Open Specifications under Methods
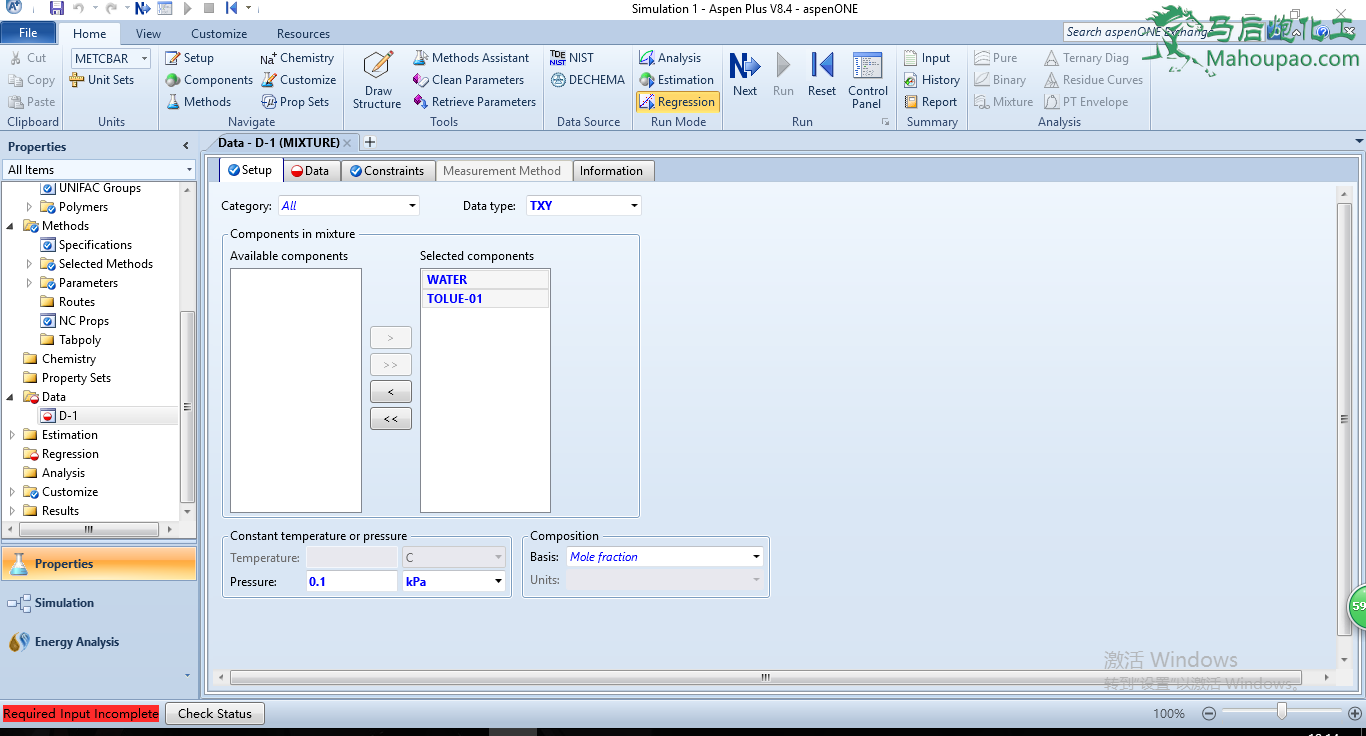This screenshot has width=1366, height=736. [x=95, y=245]
